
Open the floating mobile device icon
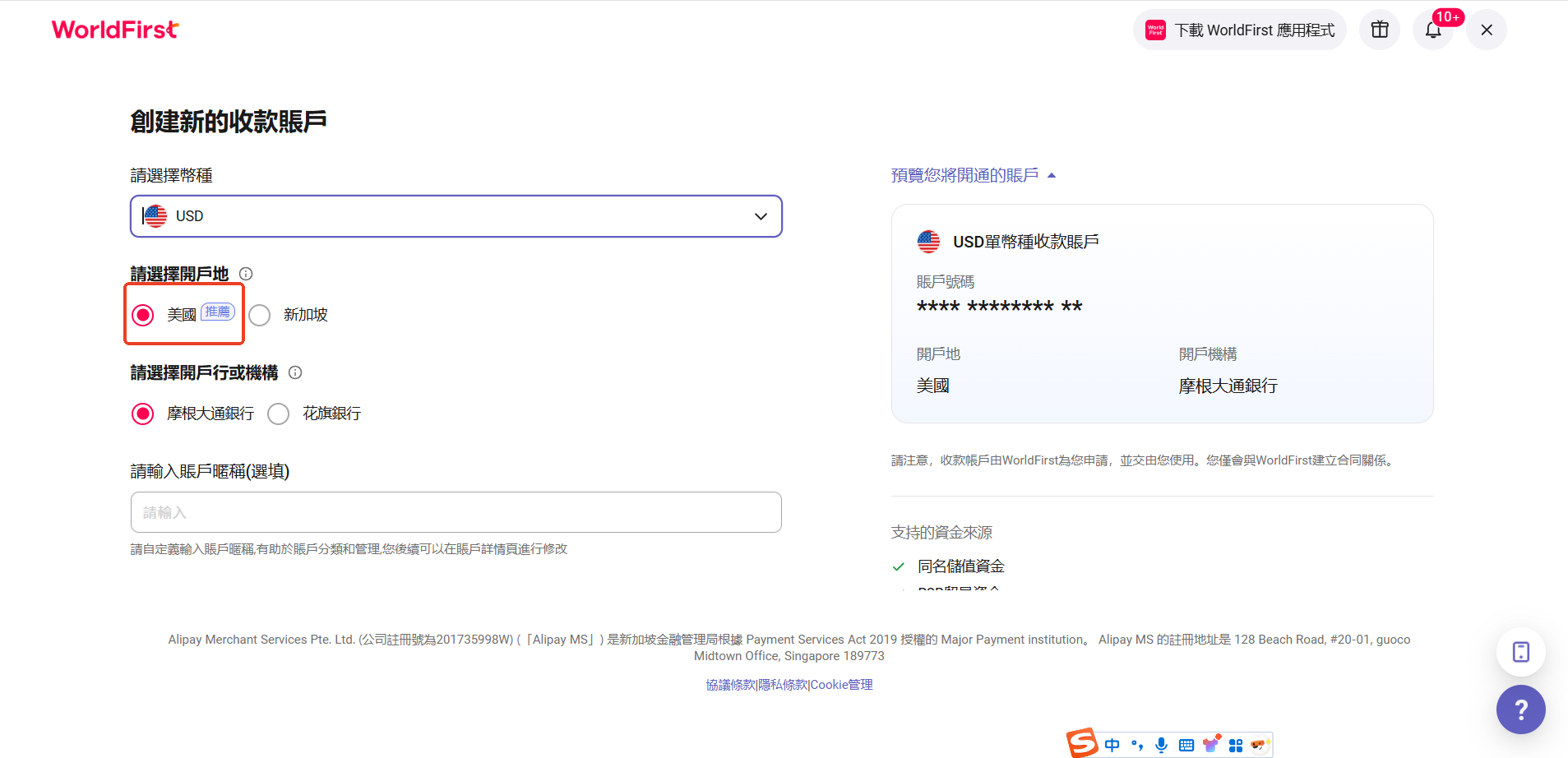click(x=1521, y=652)
